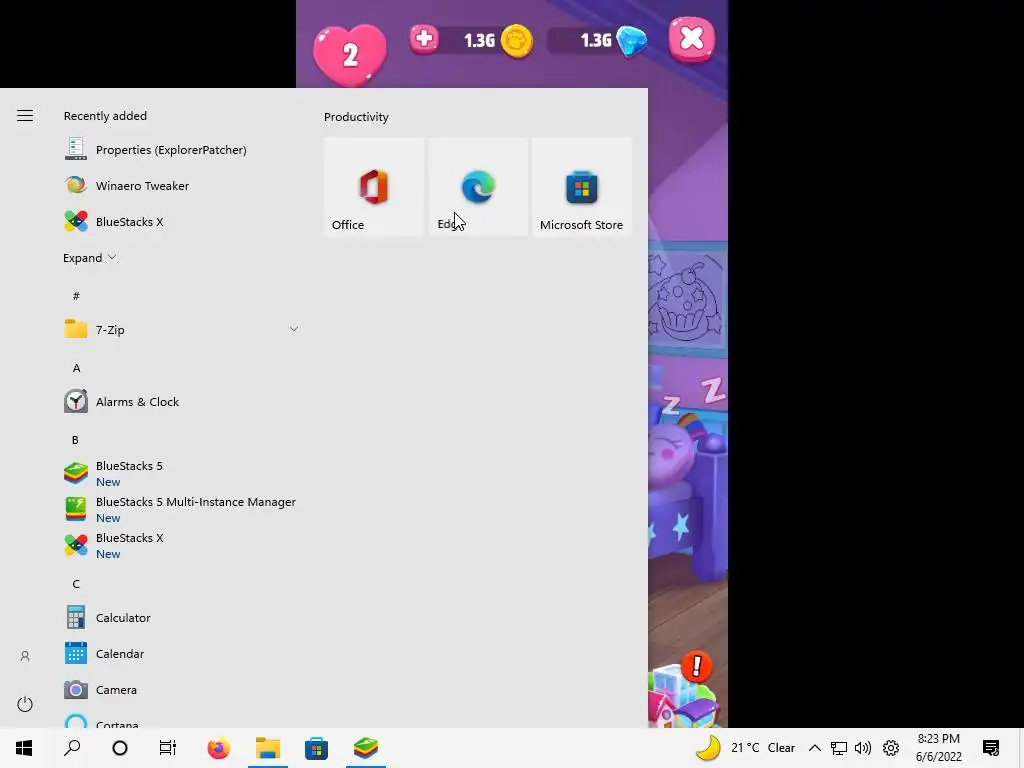1024x768 pixels.
Task: Click the pink plus button for coins in game
Action: pos(424,39)
